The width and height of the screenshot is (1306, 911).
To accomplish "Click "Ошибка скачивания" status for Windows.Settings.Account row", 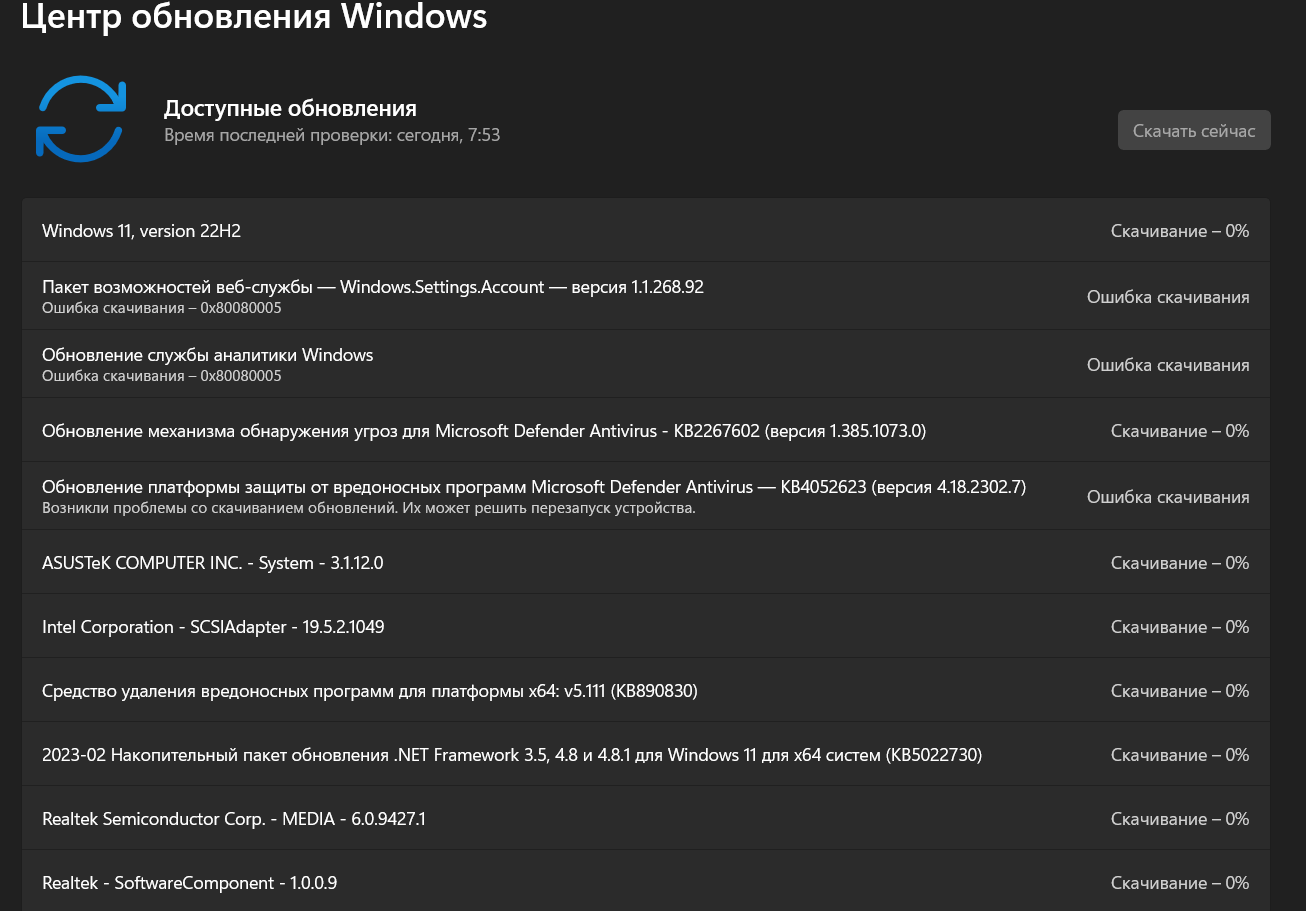I will pyautogui.click(x=1168, y=297).
